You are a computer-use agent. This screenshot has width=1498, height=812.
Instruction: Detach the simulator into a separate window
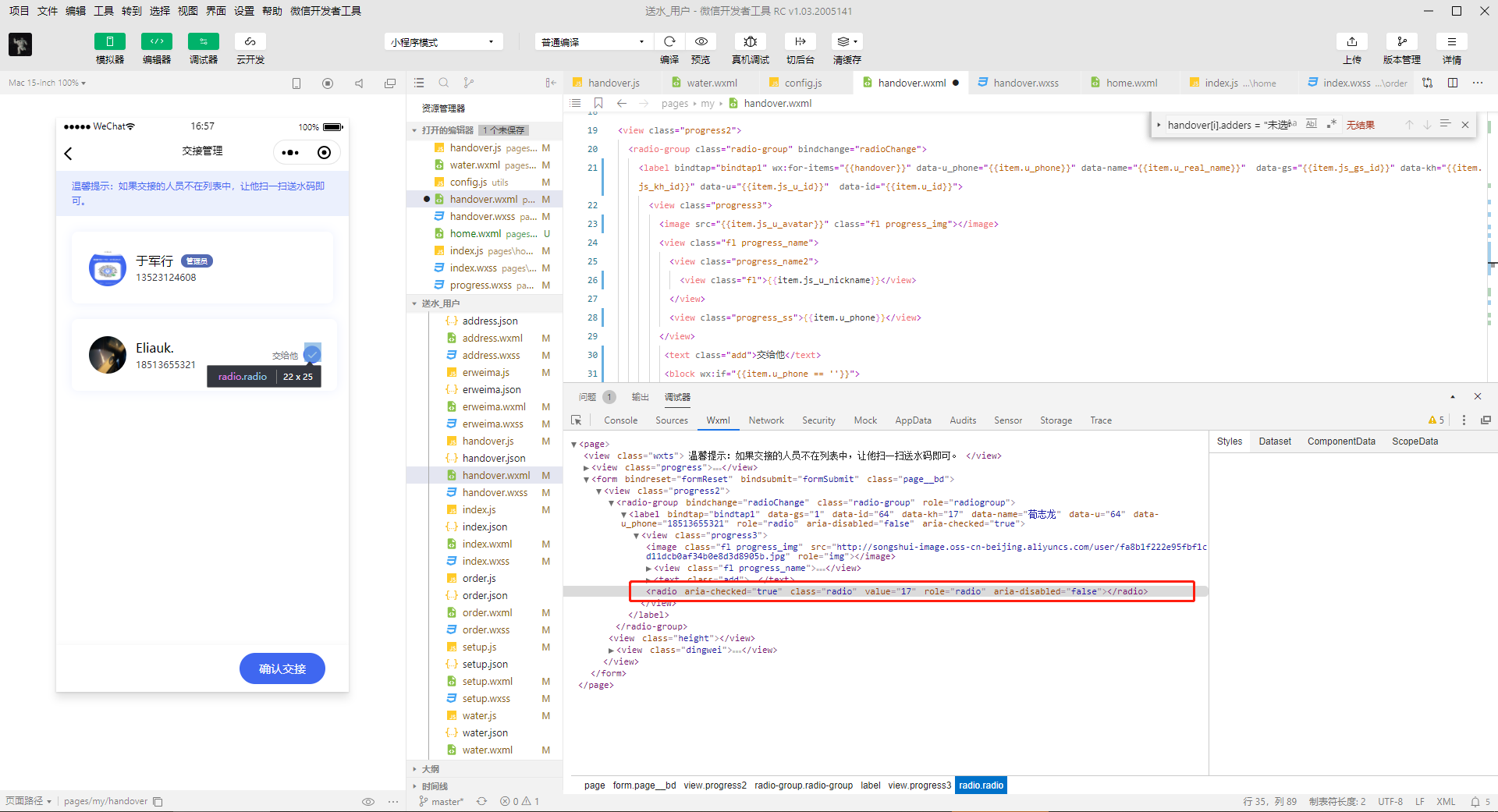pyautogui.click(x=390, y=83)
